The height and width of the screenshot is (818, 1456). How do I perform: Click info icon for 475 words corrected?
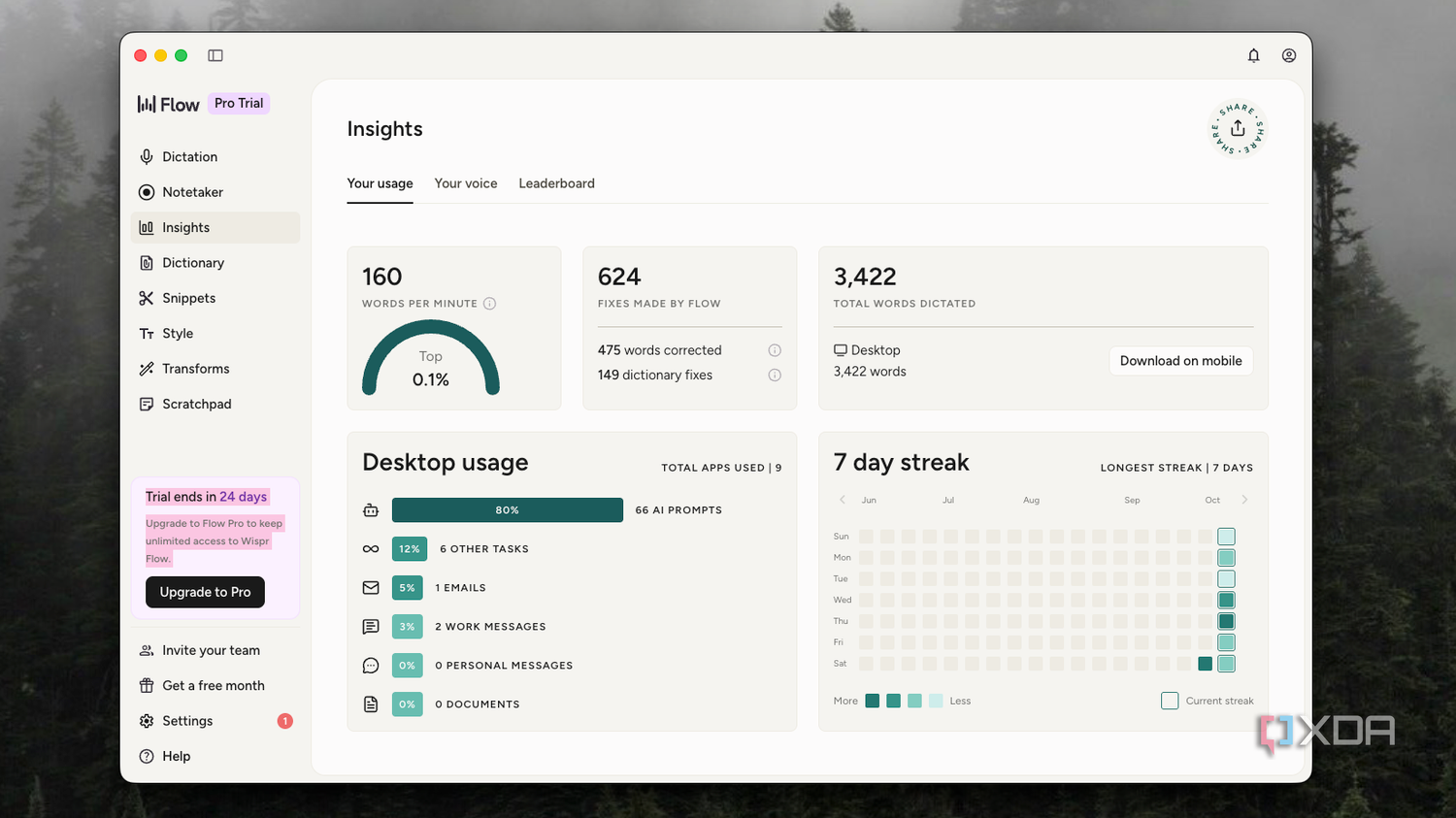775,350
